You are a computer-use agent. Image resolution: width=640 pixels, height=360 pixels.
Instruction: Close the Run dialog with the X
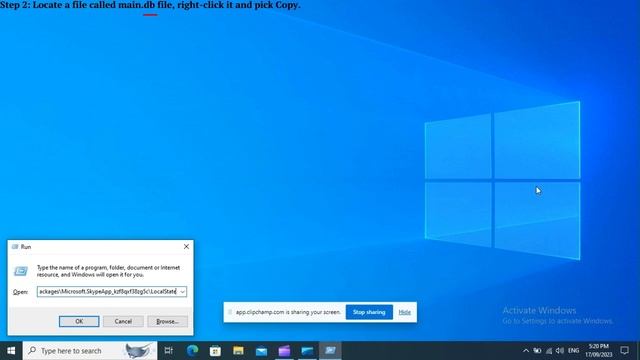coord(186,247)
